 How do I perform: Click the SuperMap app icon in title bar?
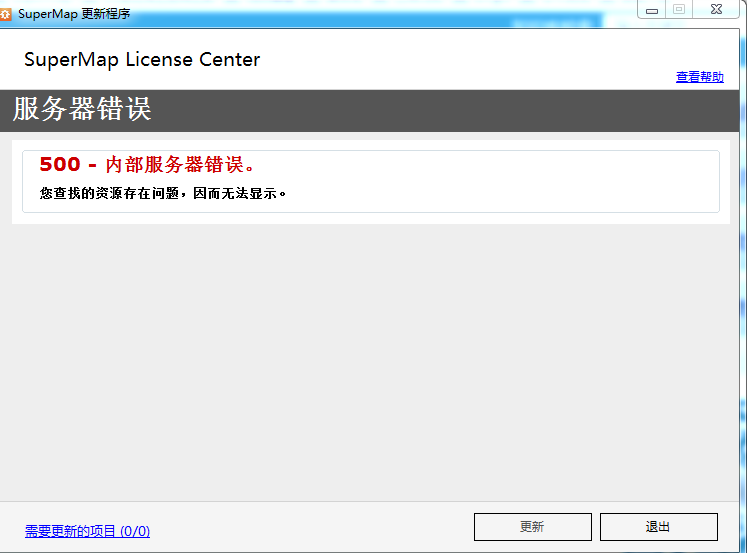pos(5,14)
